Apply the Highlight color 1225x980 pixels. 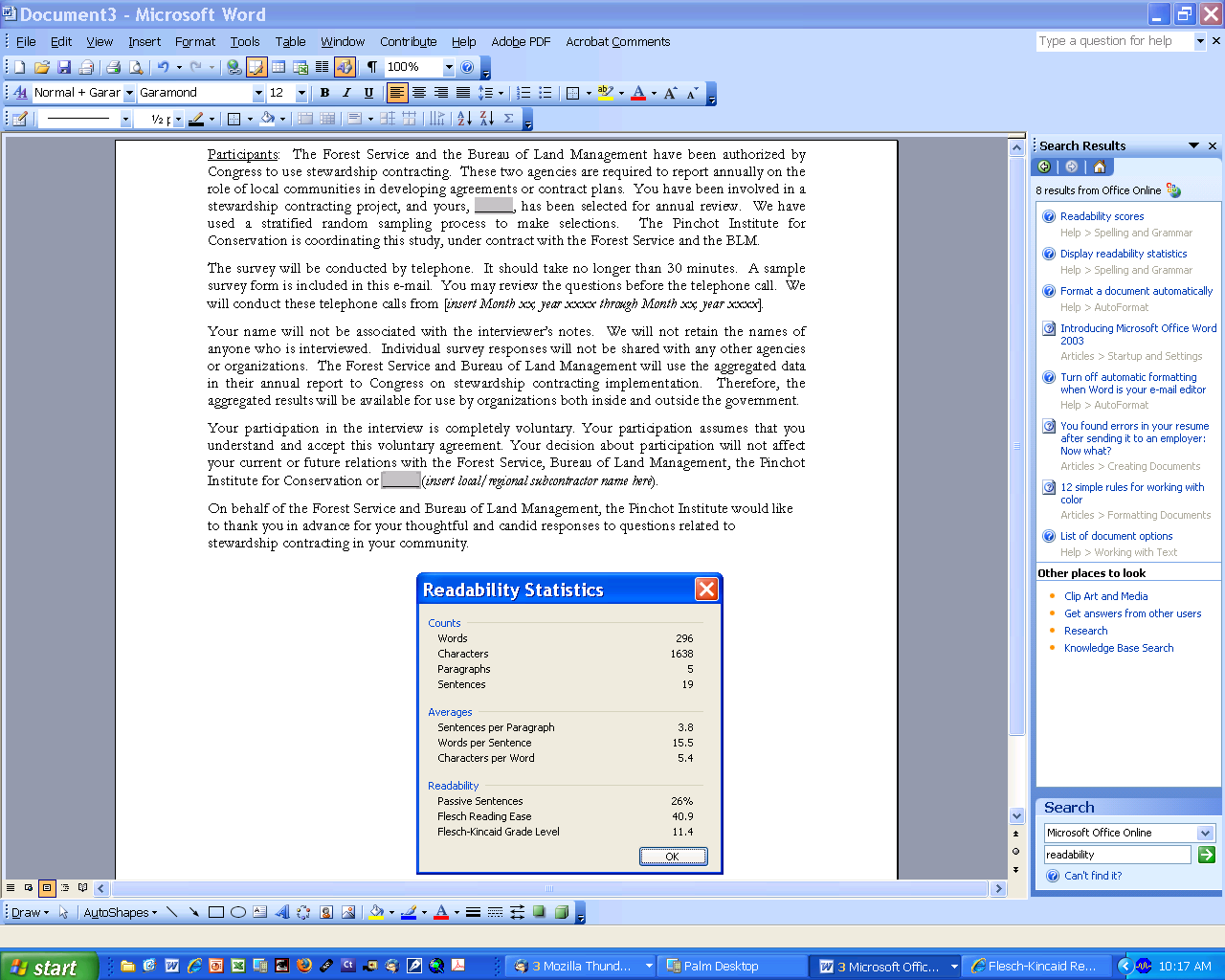click(605, 93)
